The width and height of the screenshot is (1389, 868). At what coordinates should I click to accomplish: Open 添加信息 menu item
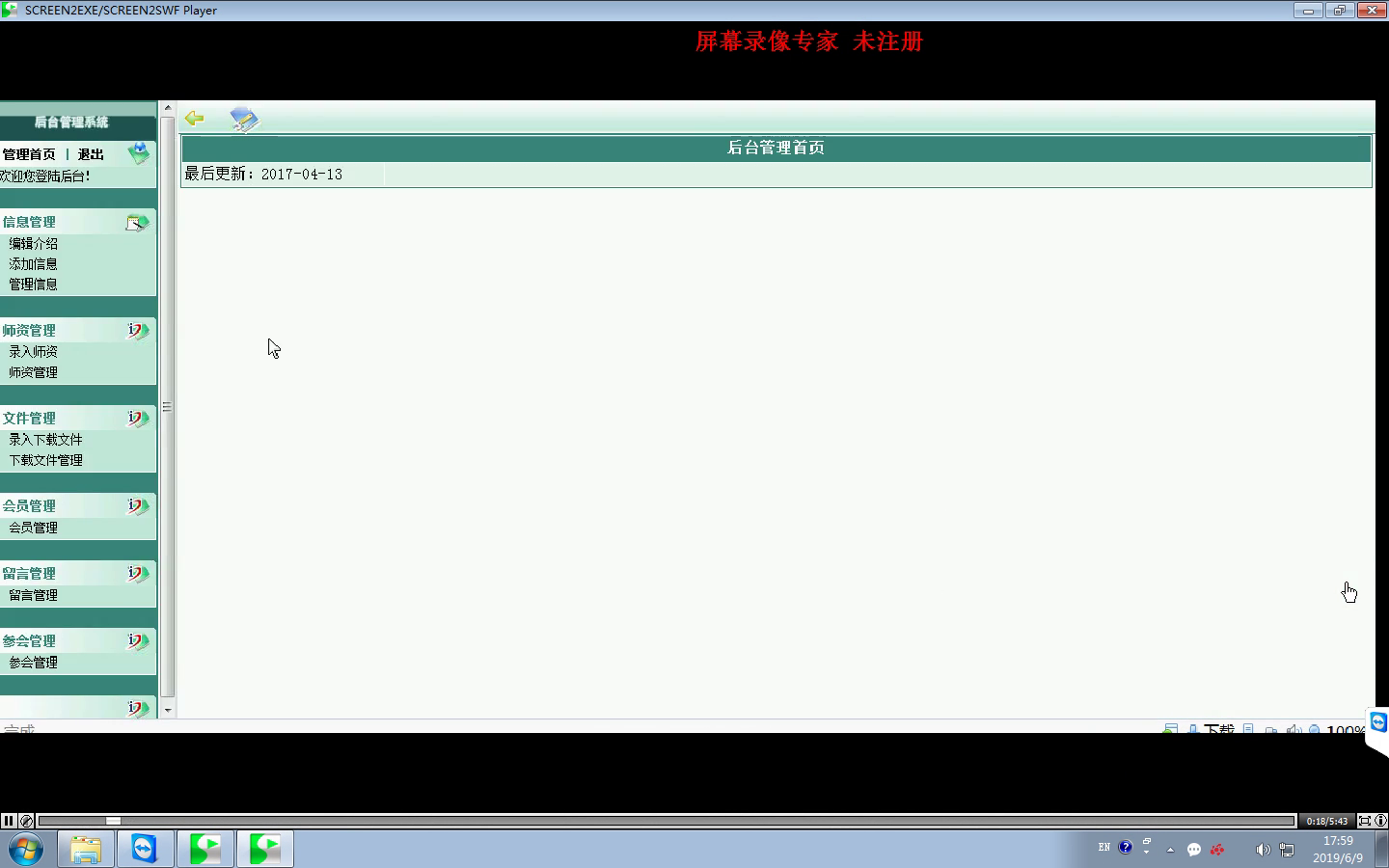(x=33, y=263)
